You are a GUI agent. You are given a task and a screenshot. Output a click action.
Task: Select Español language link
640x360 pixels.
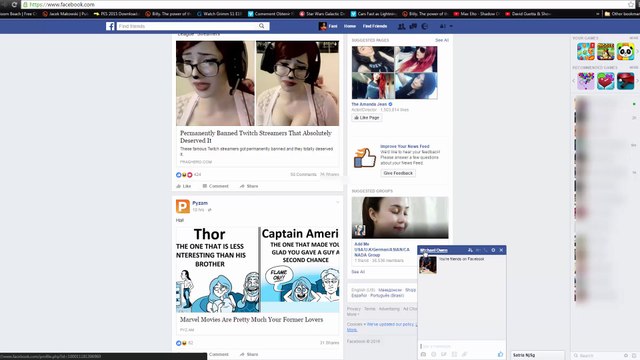[359, 295]
